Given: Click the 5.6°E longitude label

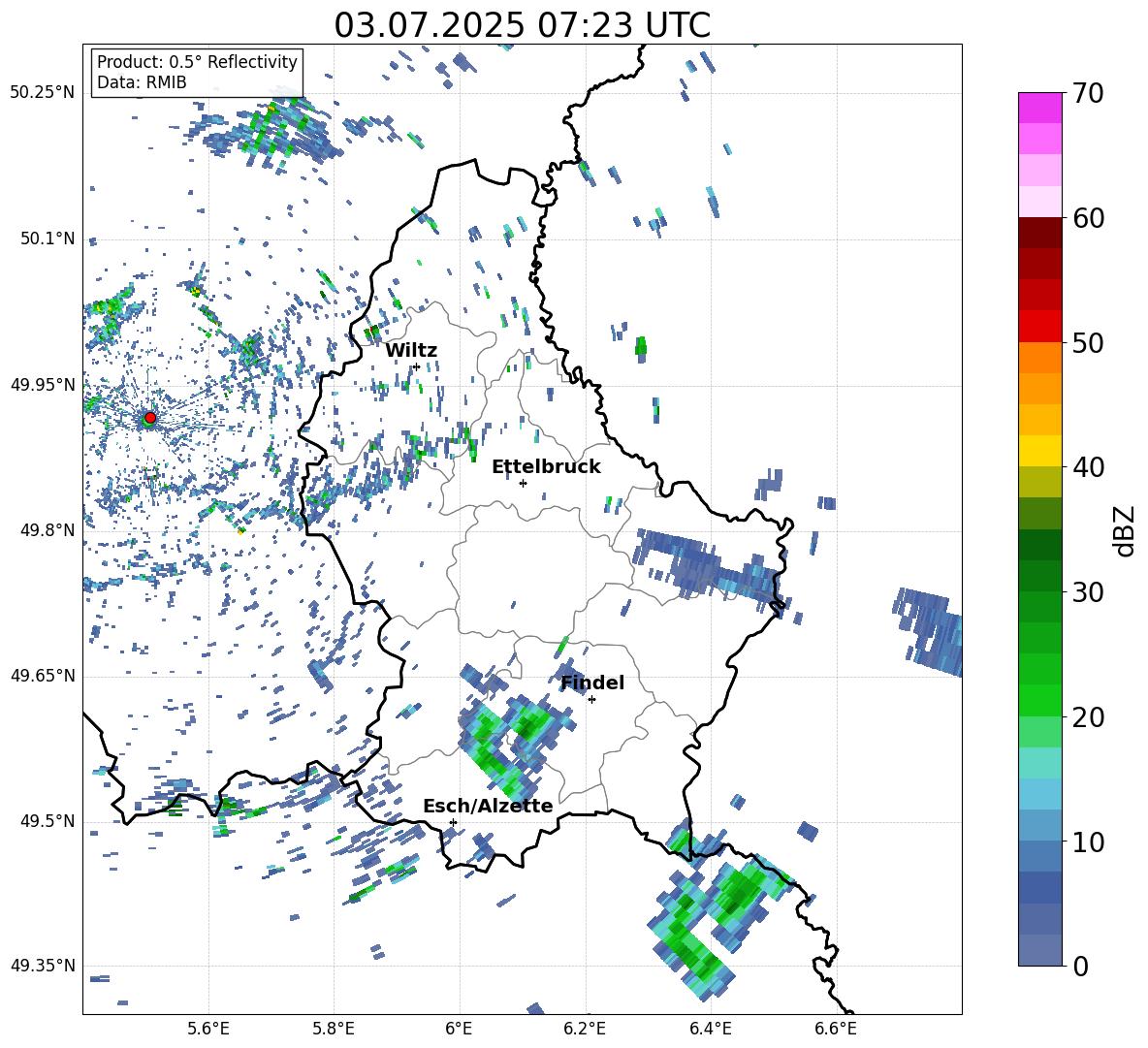Looking at the screenshot, I should click(208, 1029).
